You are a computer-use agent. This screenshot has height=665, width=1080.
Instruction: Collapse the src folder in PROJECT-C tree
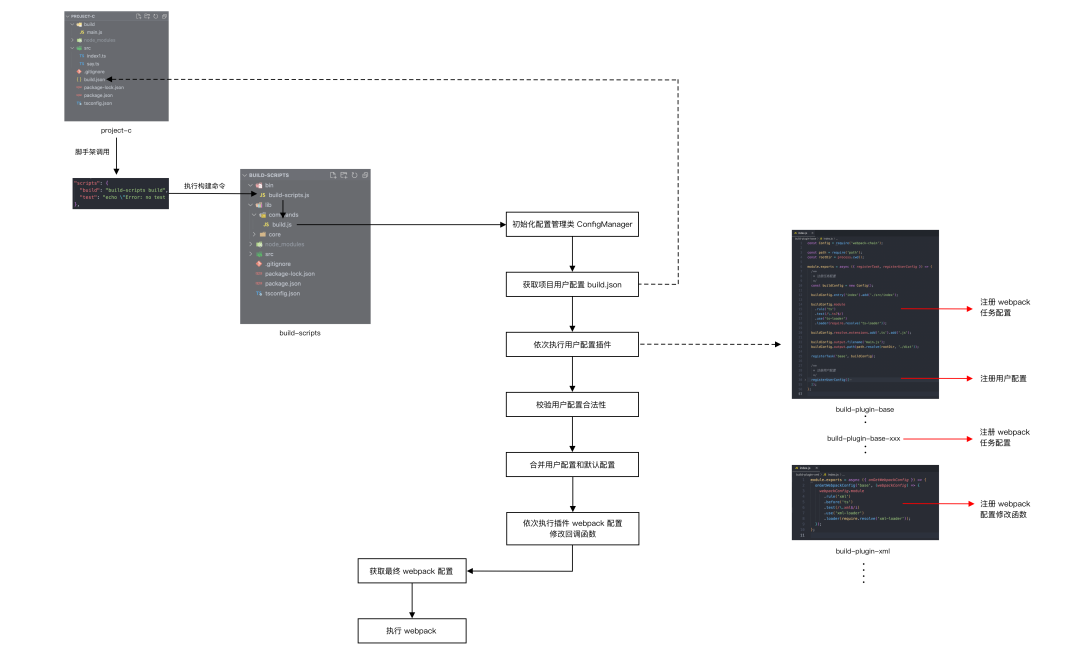click(72, 48)
